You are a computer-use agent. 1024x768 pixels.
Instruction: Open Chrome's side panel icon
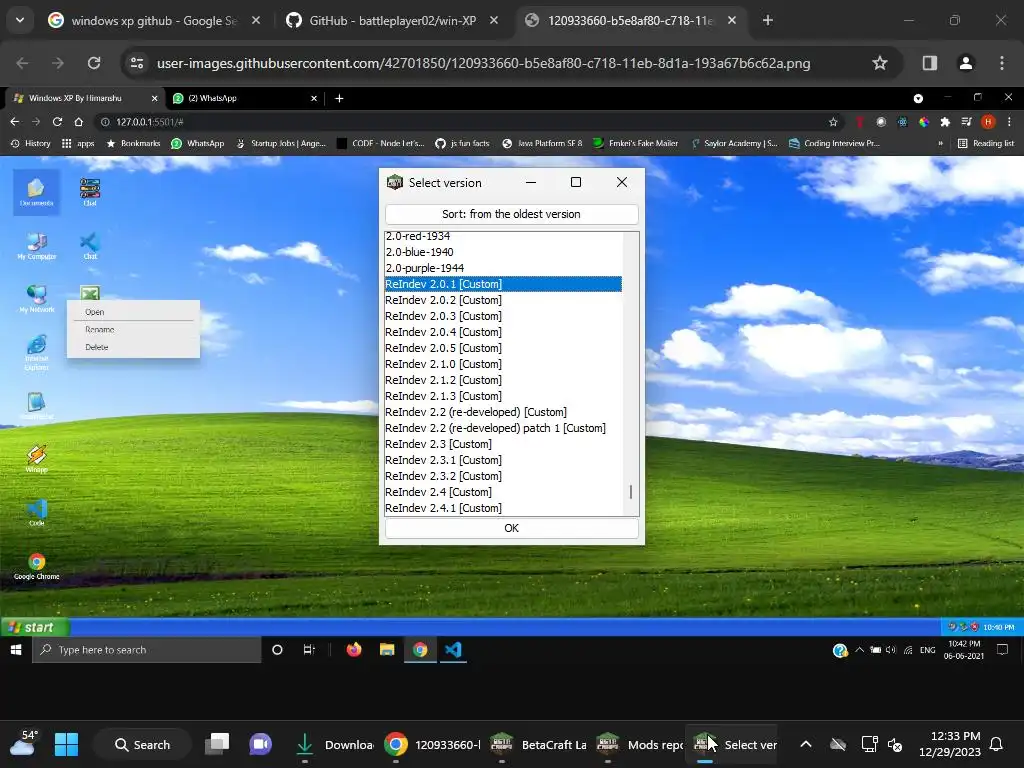(930, 63)
